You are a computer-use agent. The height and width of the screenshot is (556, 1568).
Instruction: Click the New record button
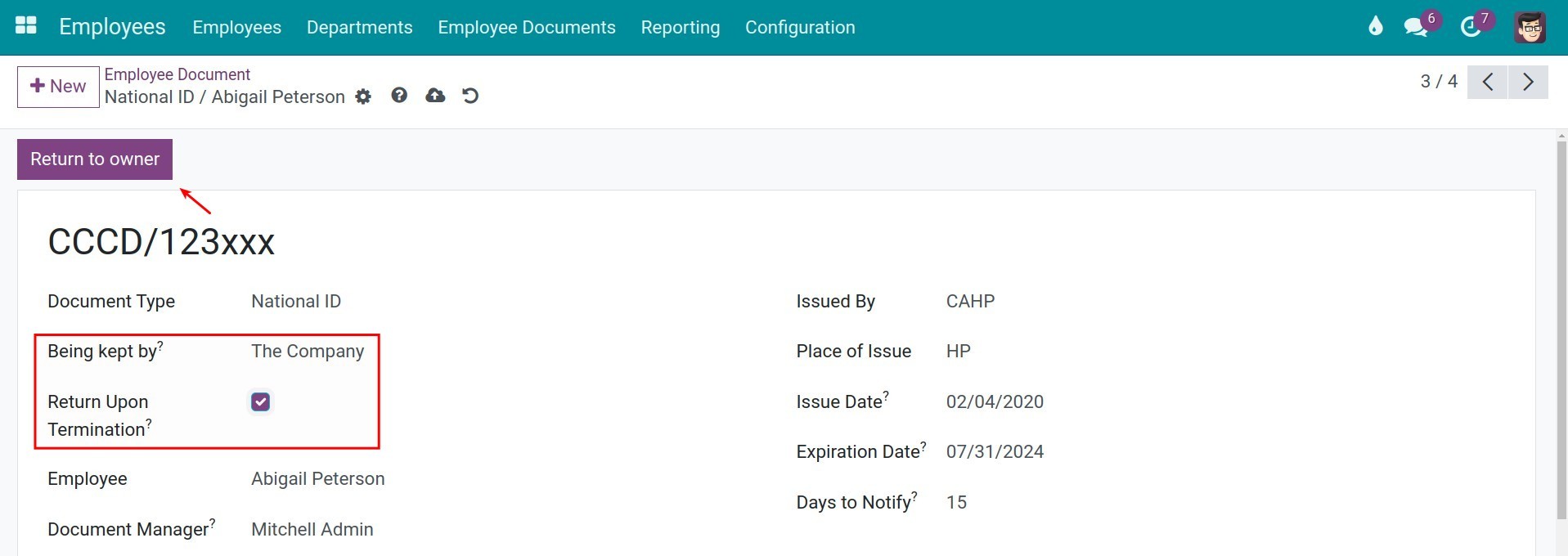(x=58, y=87)
